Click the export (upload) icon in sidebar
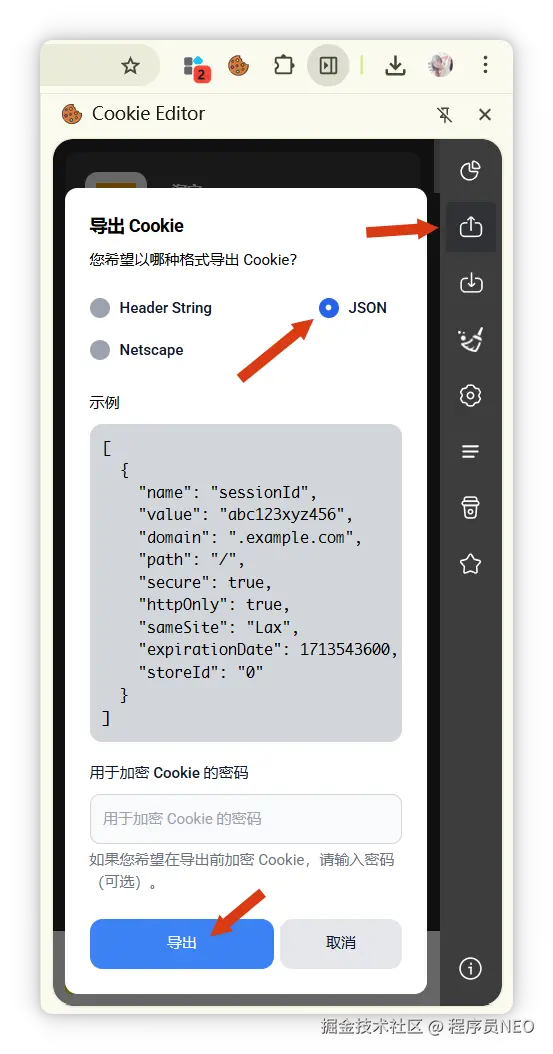This screenshot has height=1054, width=553. [x=470, y=227]
